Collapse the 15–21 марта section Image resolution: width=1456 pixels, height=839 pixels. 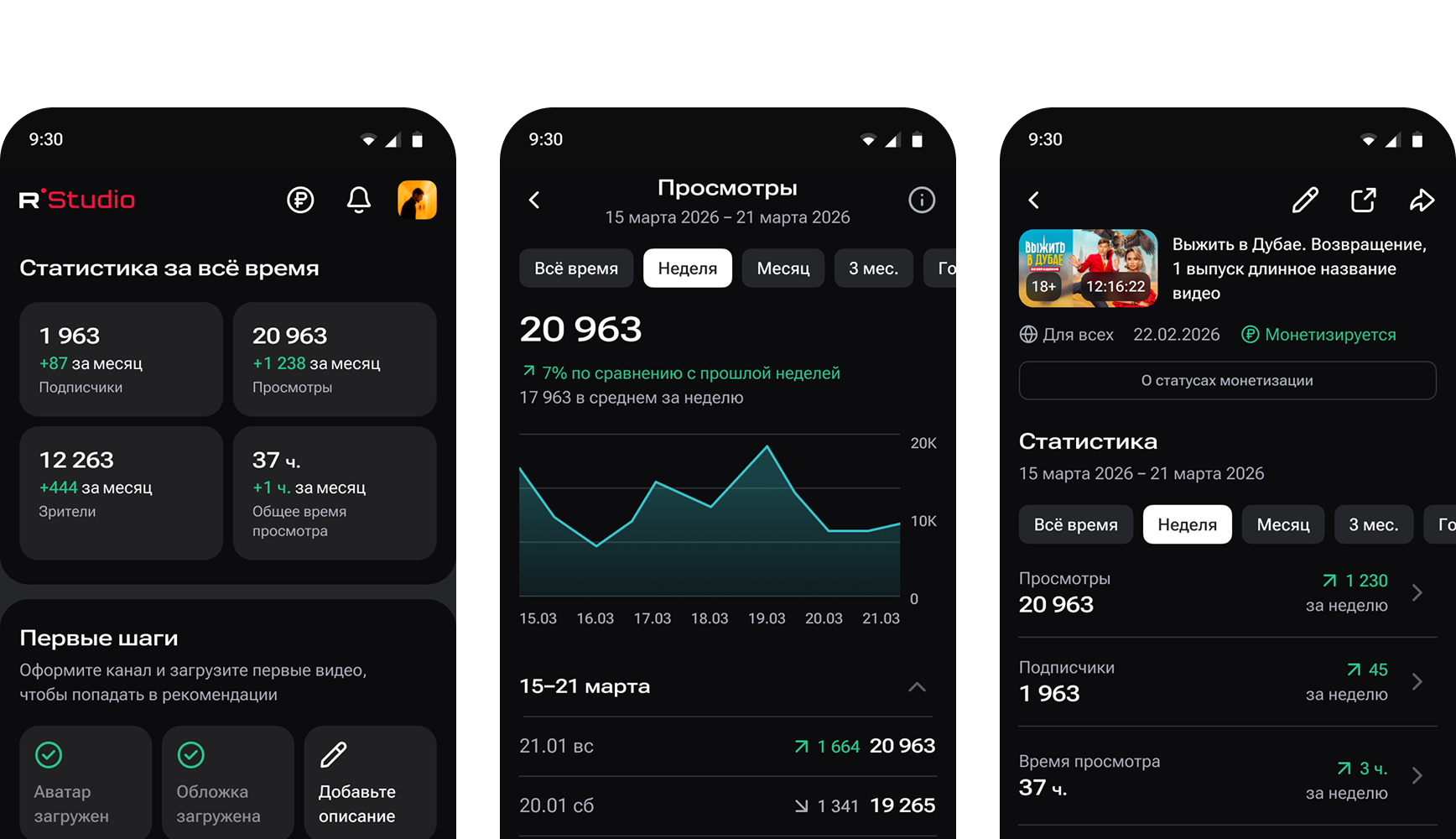pyautogui.click(x=918, y=687)
